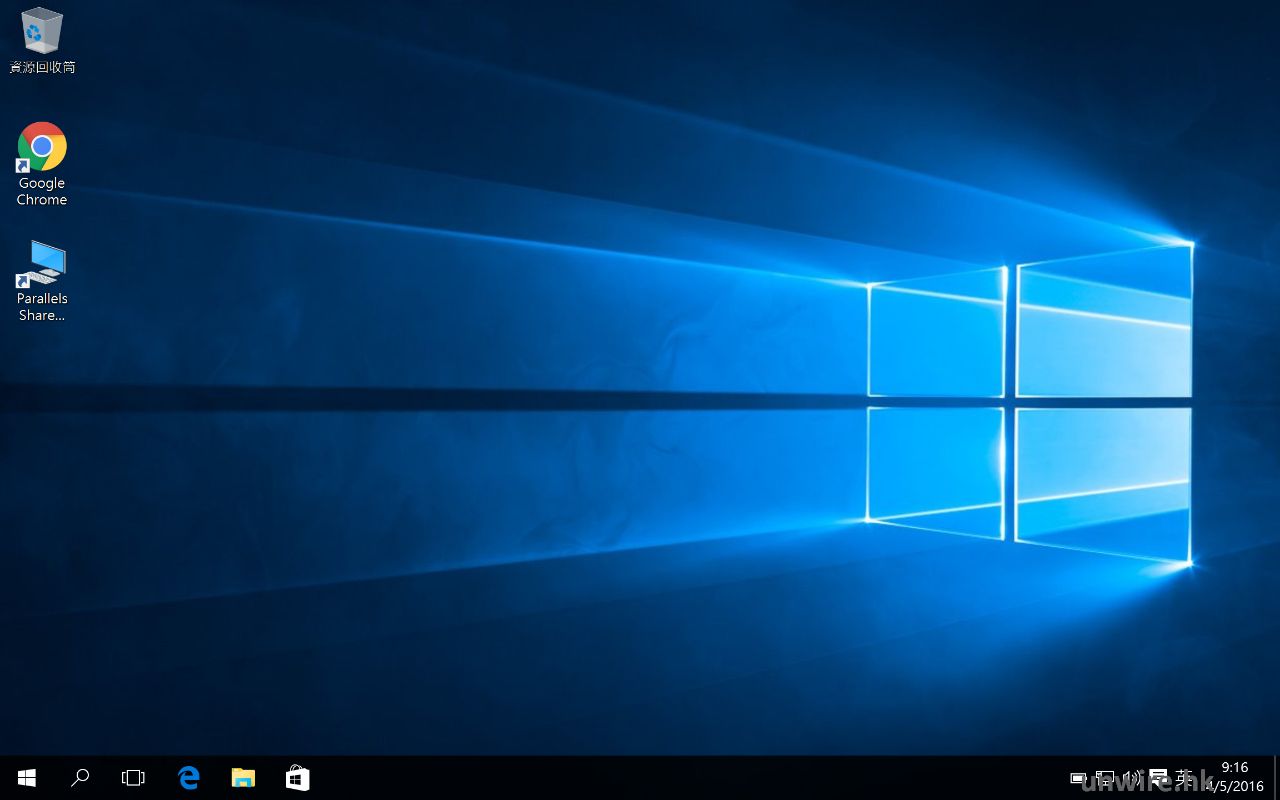This screenshot has width=1280, height=800.
Task: Open taskbar search with the magnifier icon
Action: tap(80, 778)
